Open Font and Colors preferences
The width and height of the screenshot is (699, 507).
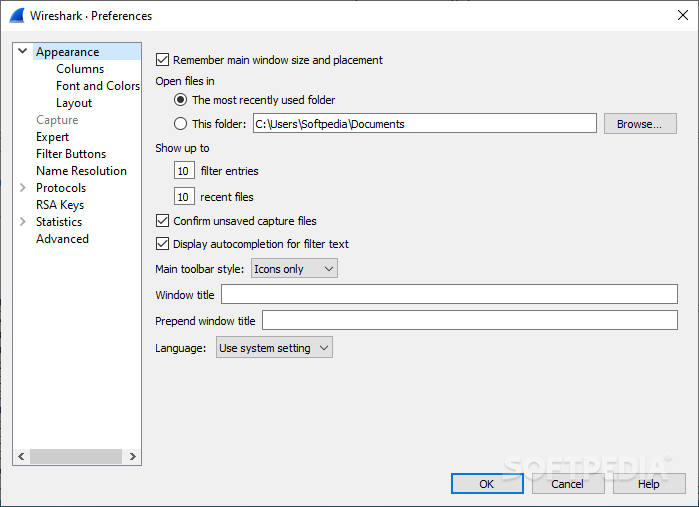98,86
